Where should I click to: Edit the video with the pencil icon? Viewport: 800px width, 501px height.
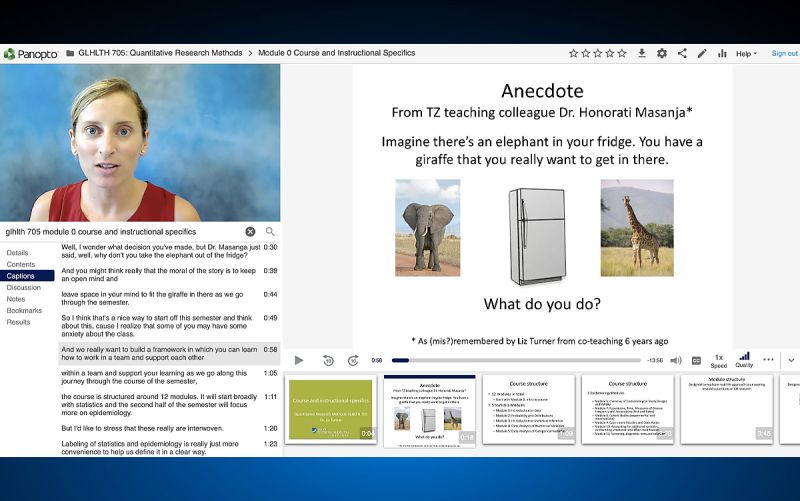click(702, 53)
